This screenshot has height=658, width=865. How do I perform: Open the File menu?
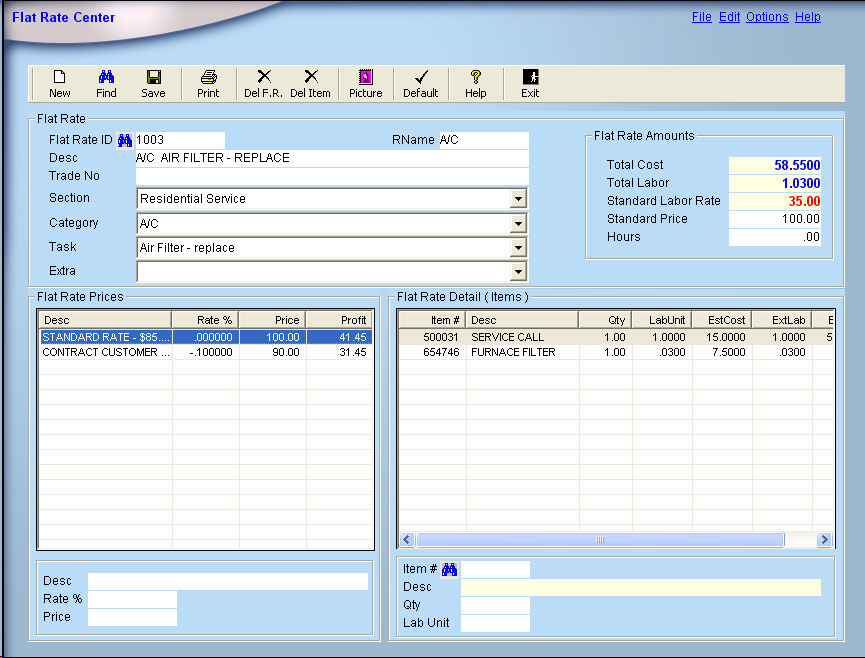(x=701, y=17)
